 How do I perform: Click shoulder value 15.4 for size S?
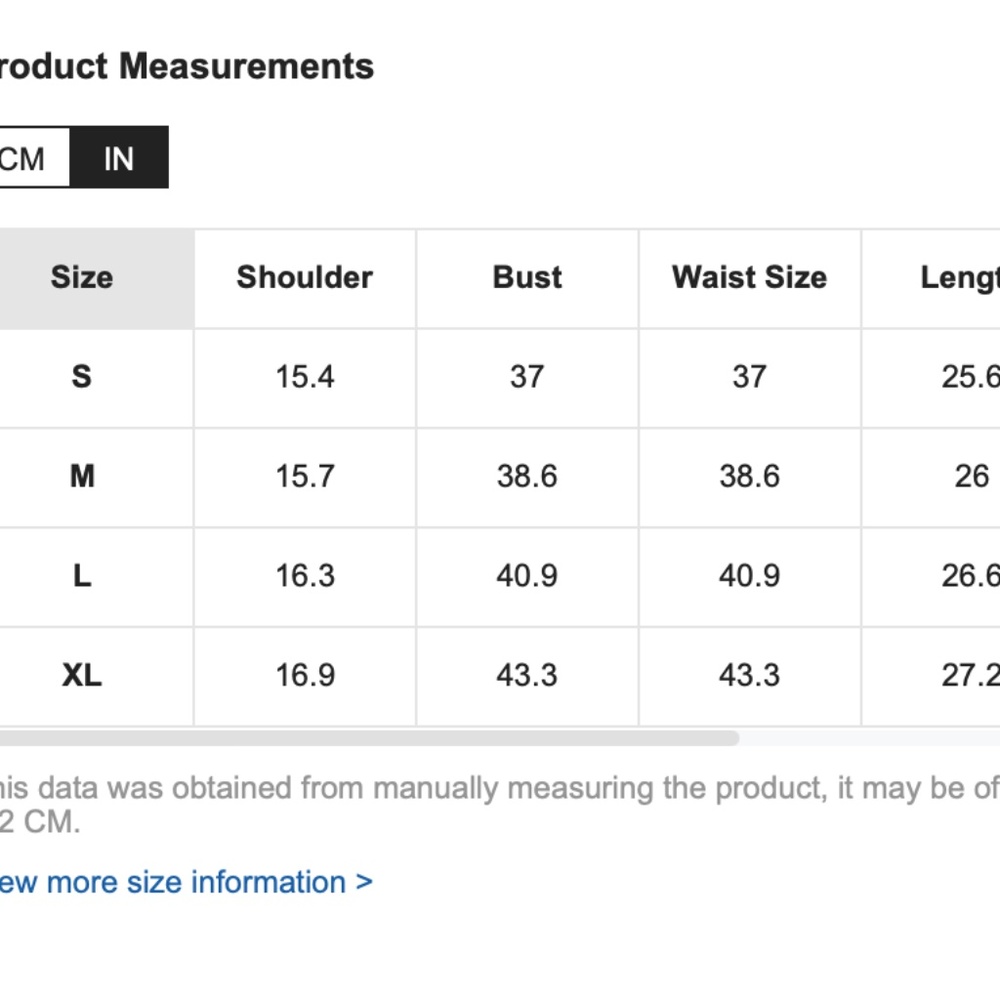click(305, 376)
